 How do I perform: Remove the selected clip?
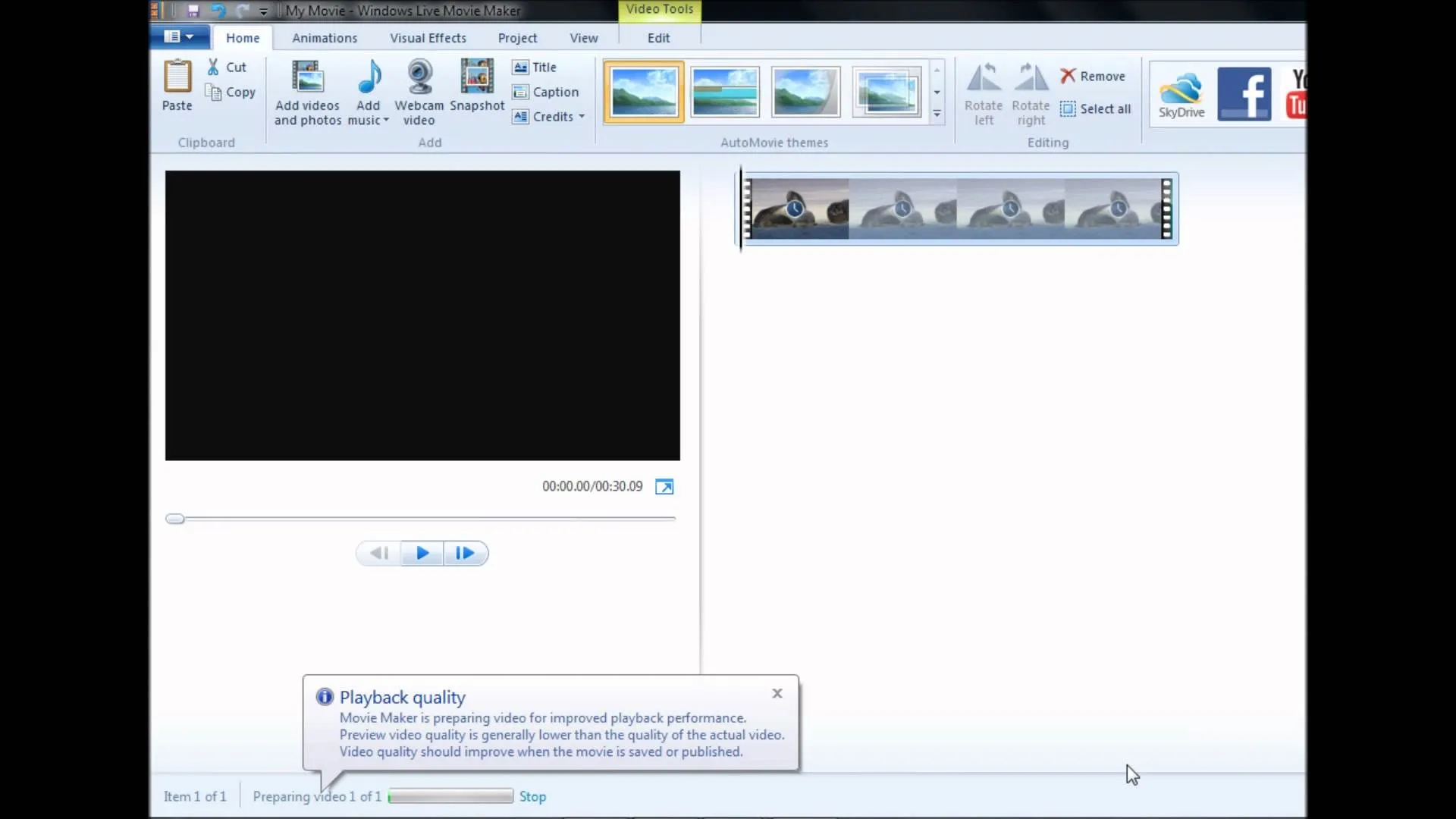[x=1093, y=76]
